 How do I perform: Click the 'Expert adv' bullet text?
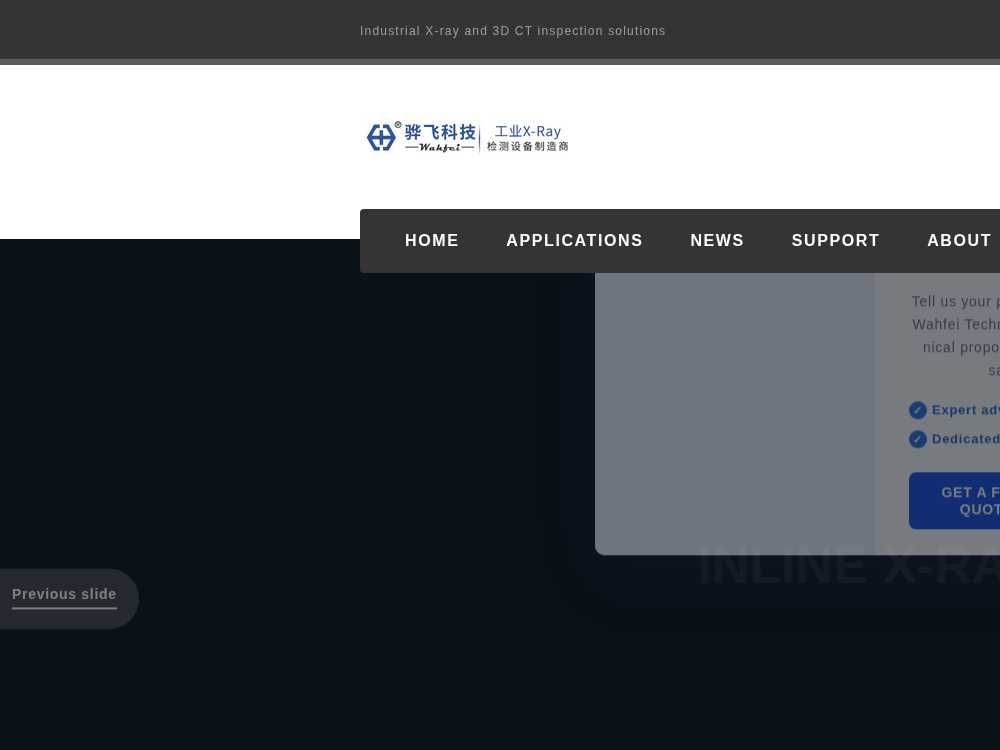tap(966, 410)
